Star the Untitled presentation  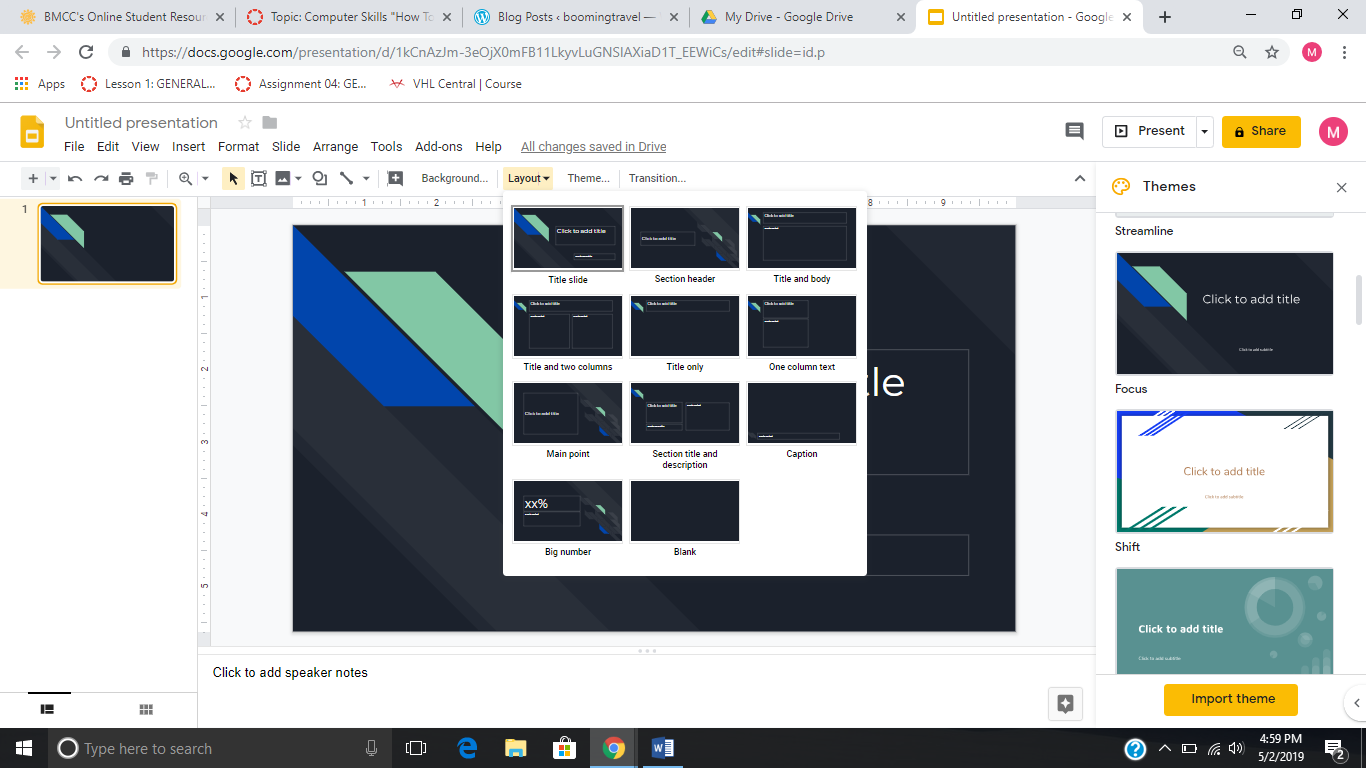point(244,123)
